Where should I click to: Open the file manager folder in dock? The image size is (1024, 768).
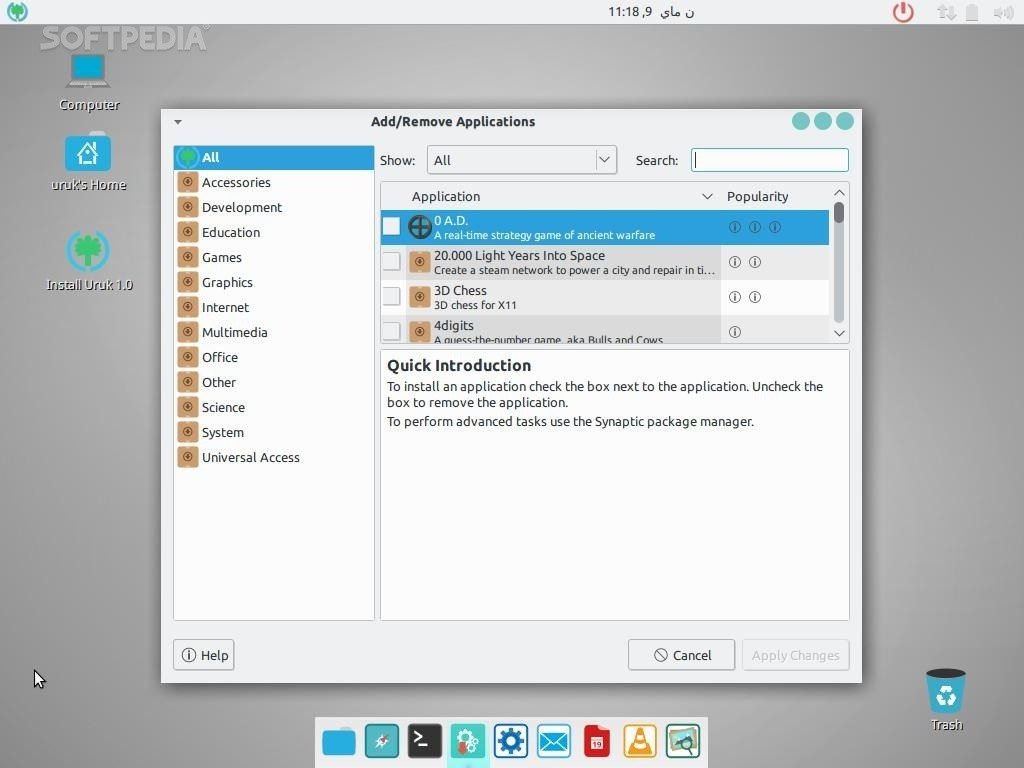339,741
